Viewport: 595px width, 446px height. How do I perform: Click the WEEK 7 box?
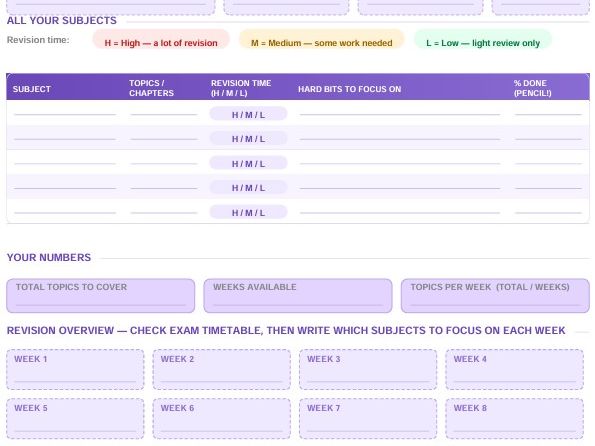[x=368, y=419]
